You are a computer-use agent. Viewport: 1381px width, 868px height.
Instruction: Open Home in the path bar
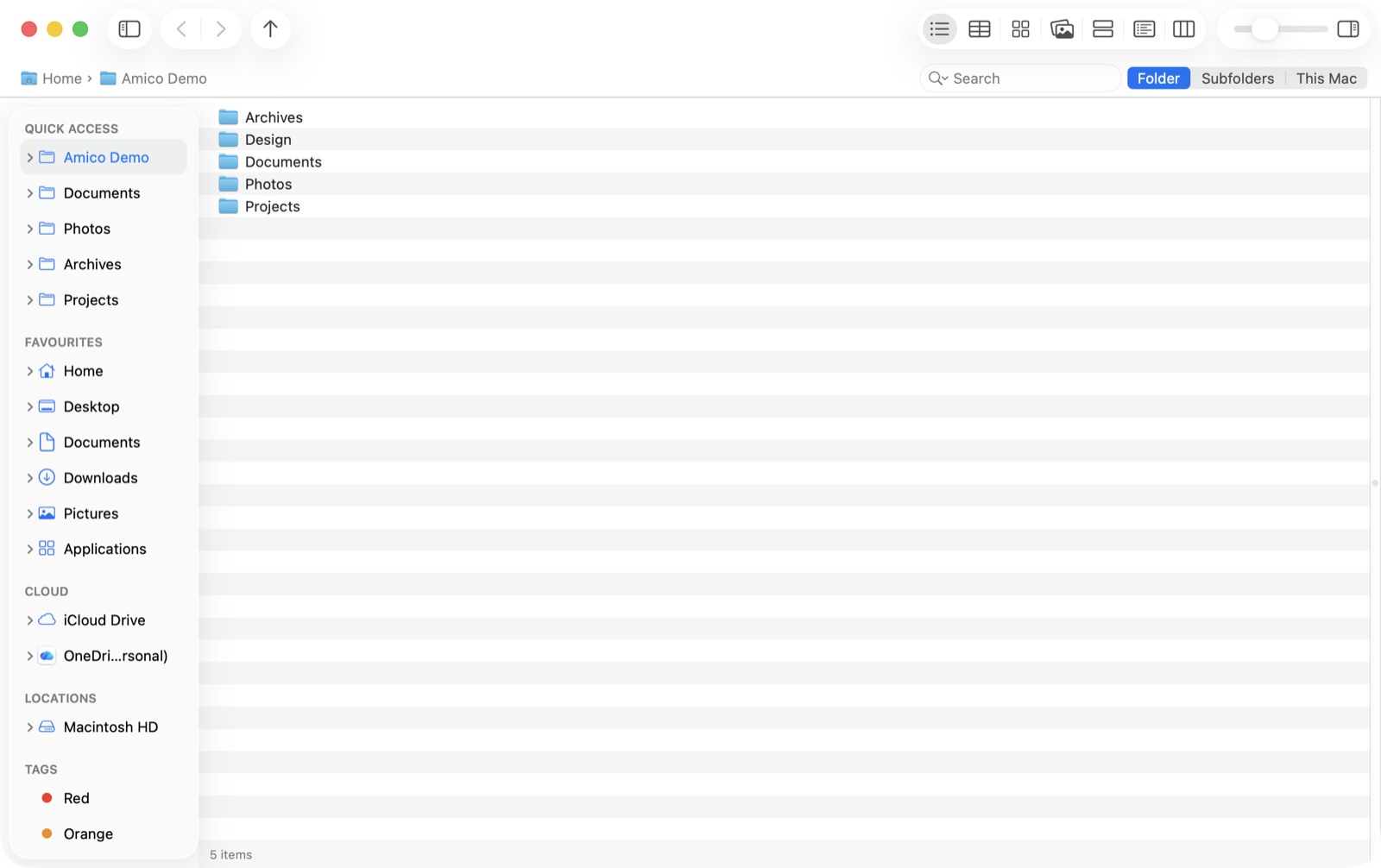(x=52, y=79)
